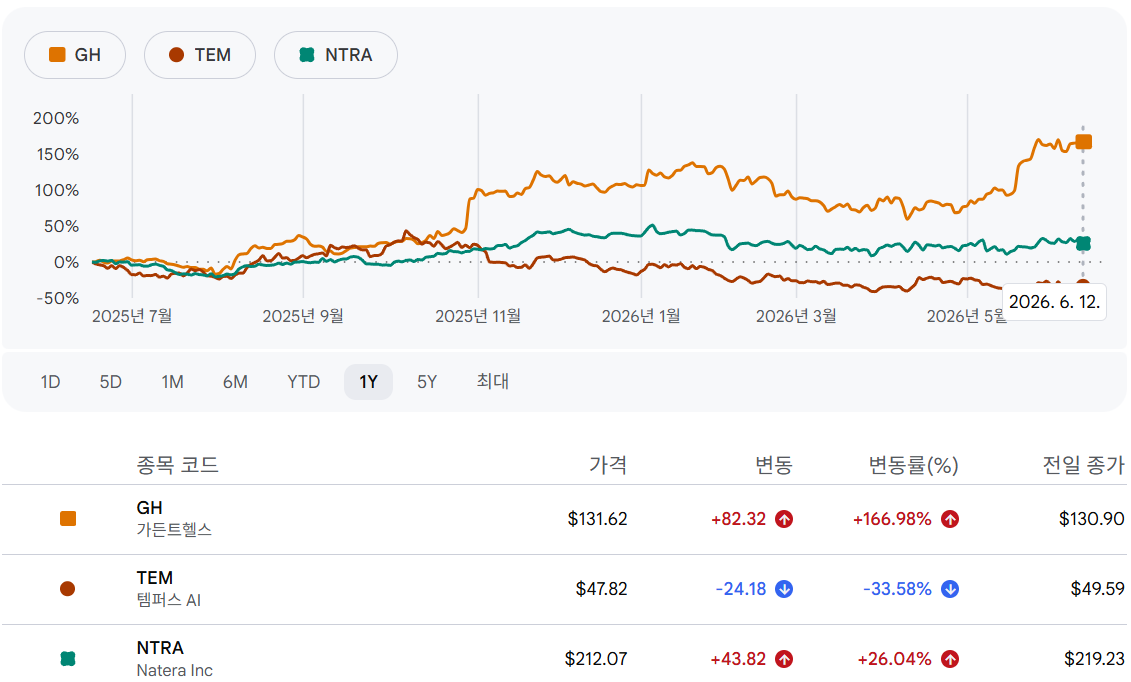Viewport: 1131px width, 682px height.
Task: Open the TEM 템퍼스 AI stock link
Action: 169,588
